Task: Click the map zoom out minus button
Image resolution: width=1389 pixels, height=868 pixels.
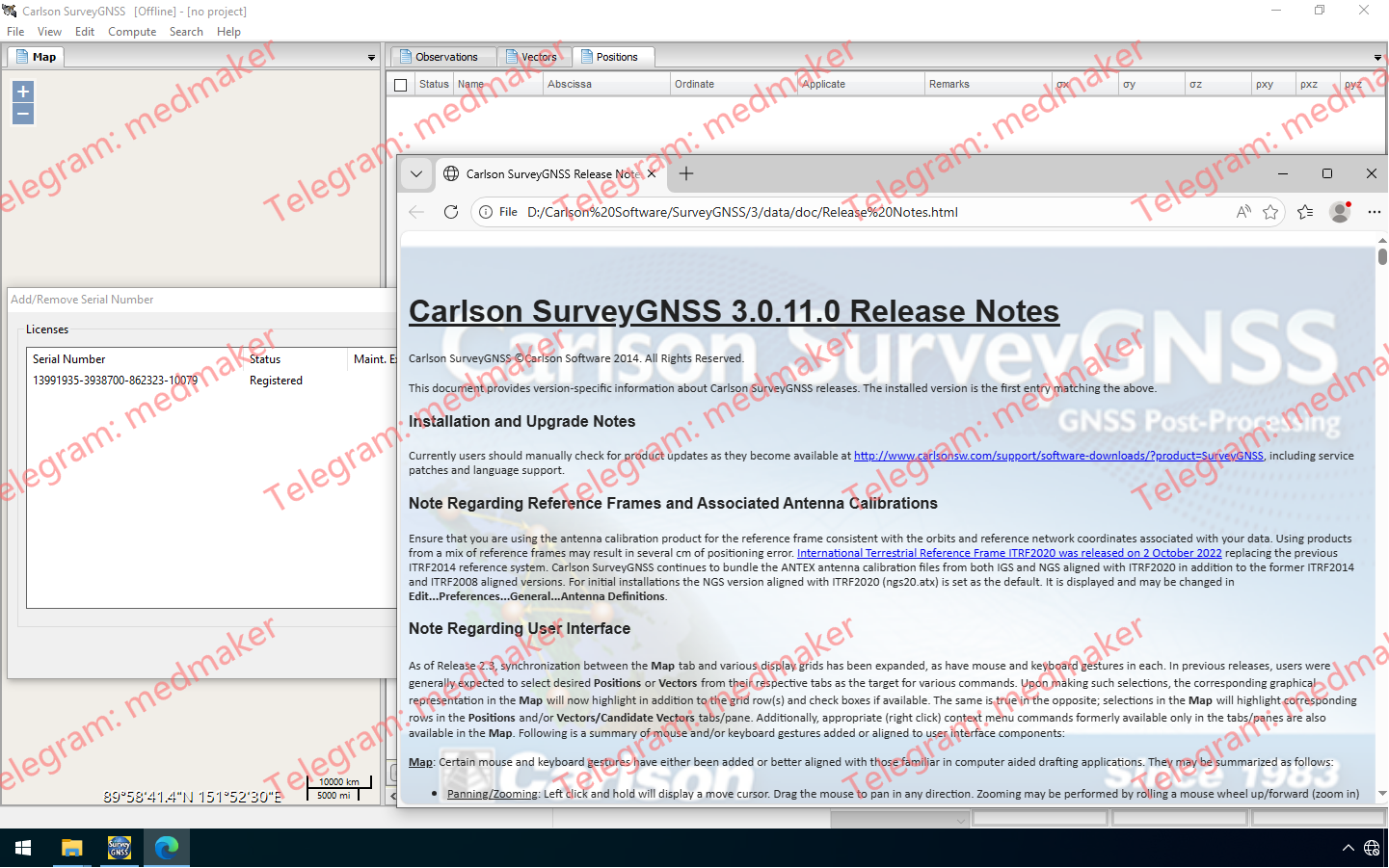Action: 23,115
